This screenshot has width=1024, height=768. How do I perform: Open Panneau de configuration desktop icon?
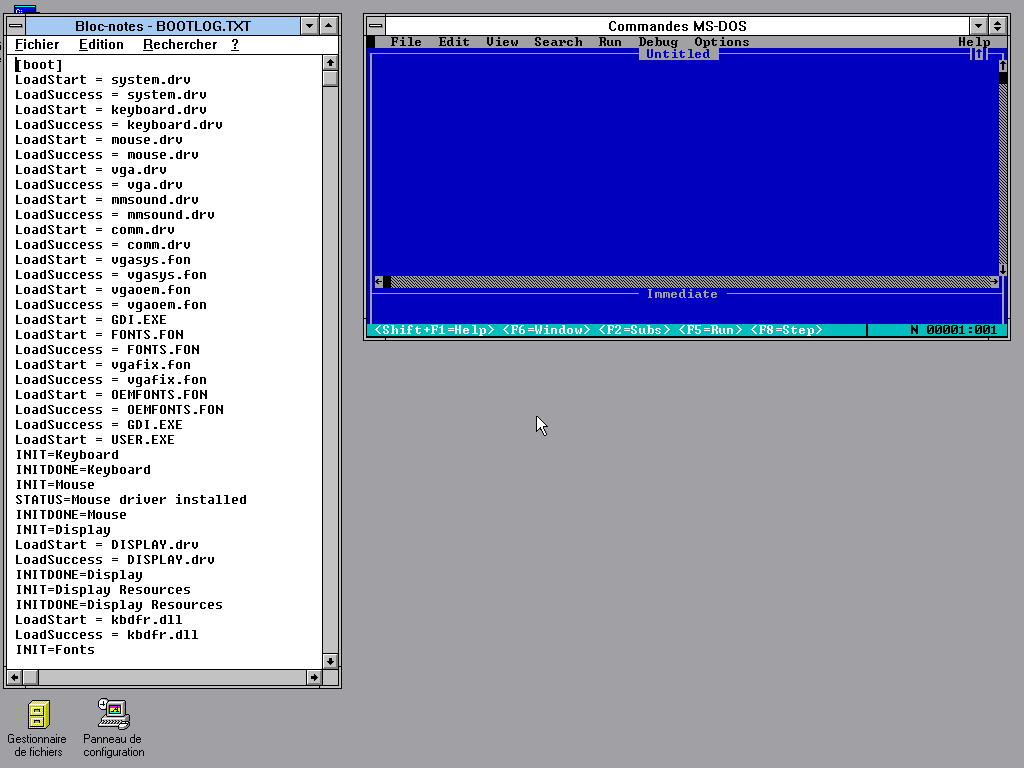pyautogui.click(x=113, y=715)
